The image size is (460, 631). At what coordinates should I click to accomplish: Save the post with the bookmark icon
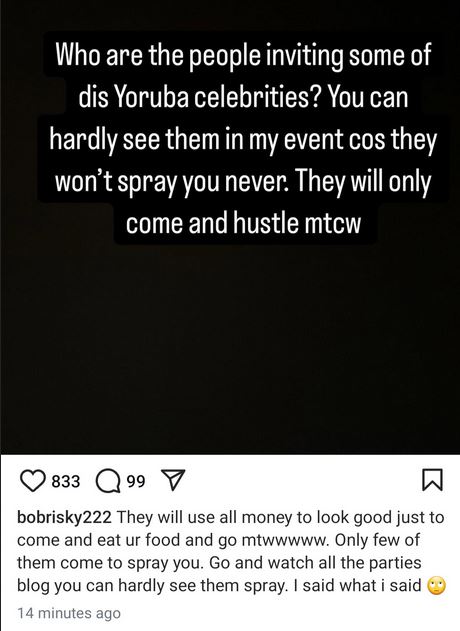(433, 480)
